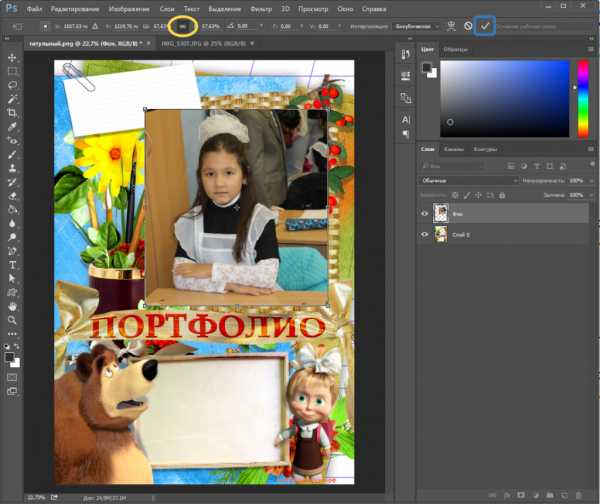
Task: Select the Clone Stamp tool
Action: click(12, 168)
